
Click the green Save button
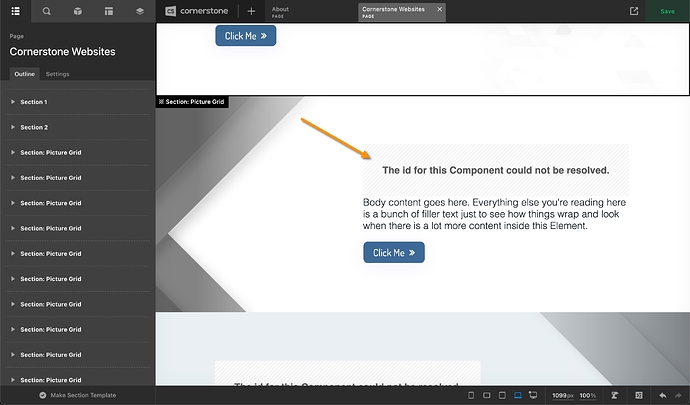[x=667, y=11]
